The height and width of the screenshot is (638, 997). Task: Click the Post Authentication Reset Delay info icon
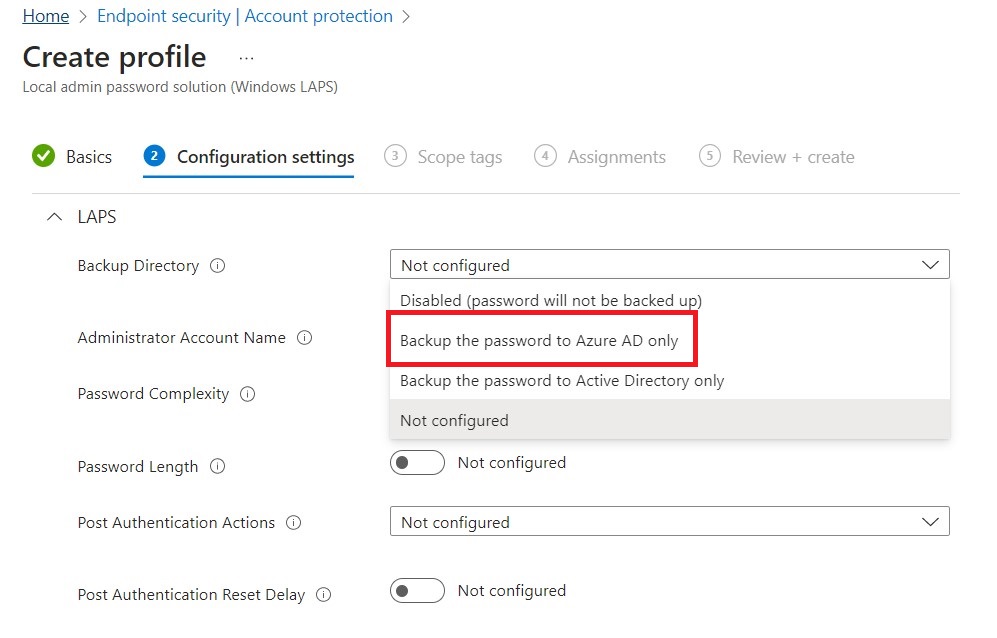pyautogui.click(x=324, y=595)
